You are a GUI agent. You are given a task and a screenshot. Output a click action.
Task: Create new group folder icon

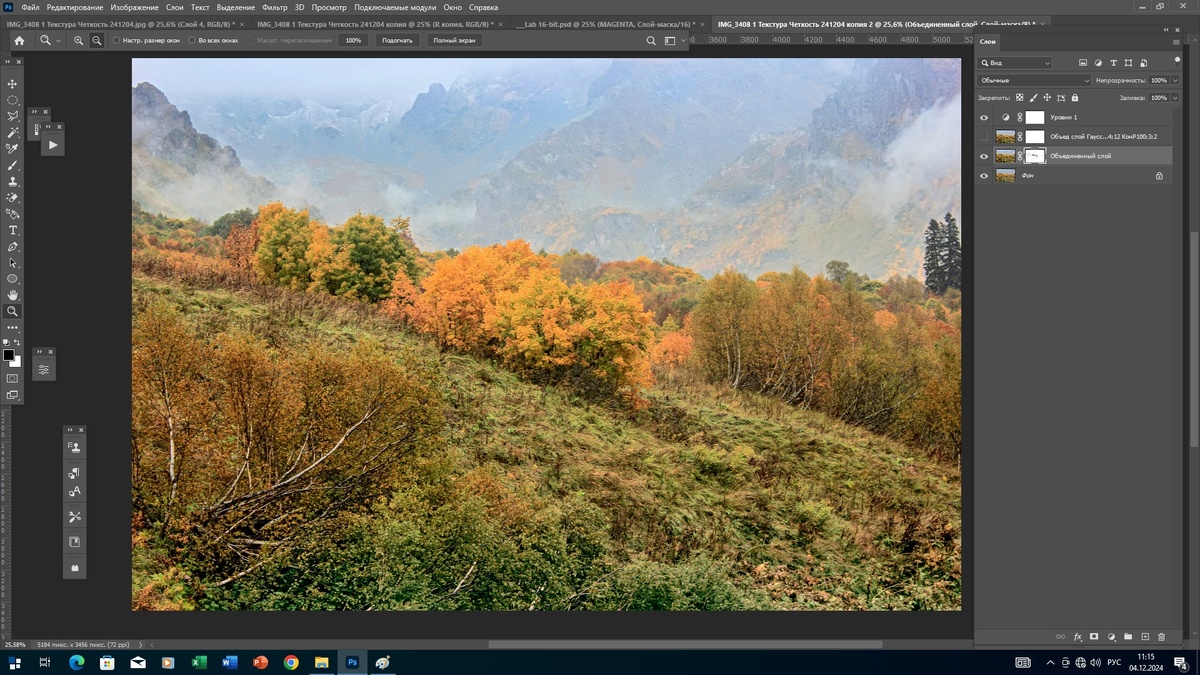[x=1128, y=637]
